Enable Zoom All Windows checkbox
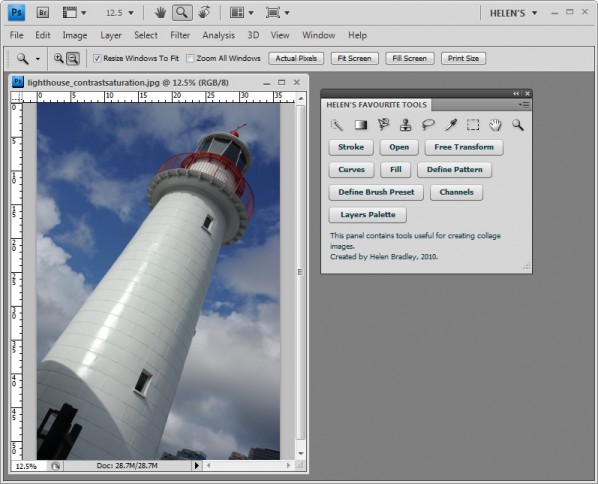598x484 pixels. pos(190,58)
